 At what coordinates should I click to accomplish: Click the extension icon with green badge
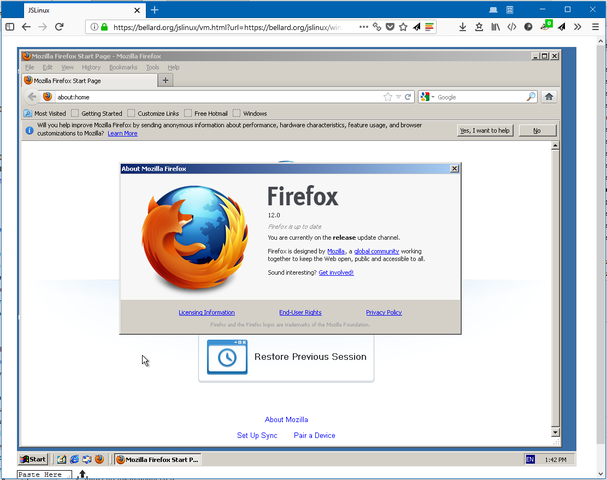pyautogui.click(x=546, y=26)
